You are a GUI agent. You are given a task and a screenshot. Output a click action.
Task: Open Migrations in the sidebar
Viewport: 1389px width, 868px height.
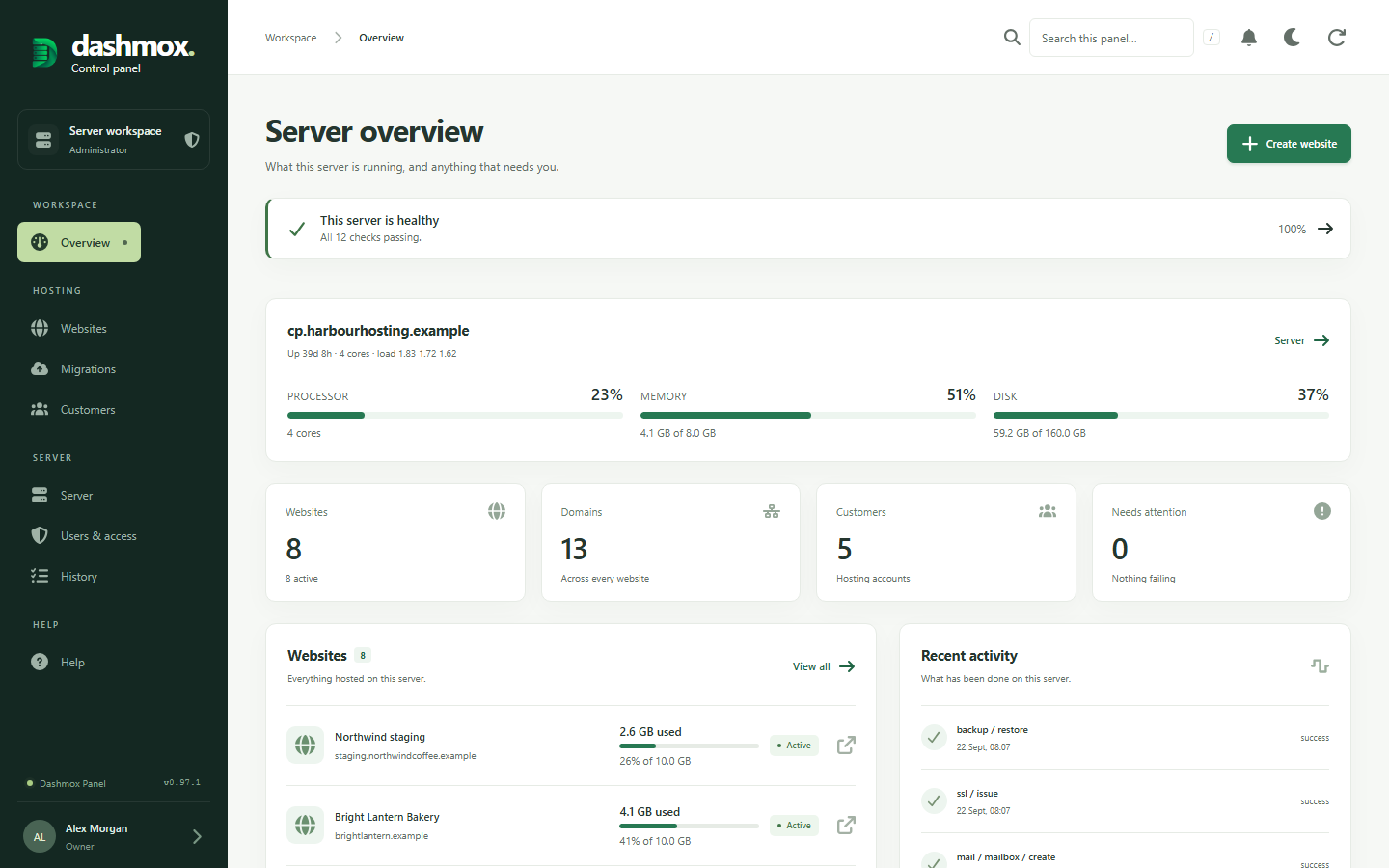[114, 369]
